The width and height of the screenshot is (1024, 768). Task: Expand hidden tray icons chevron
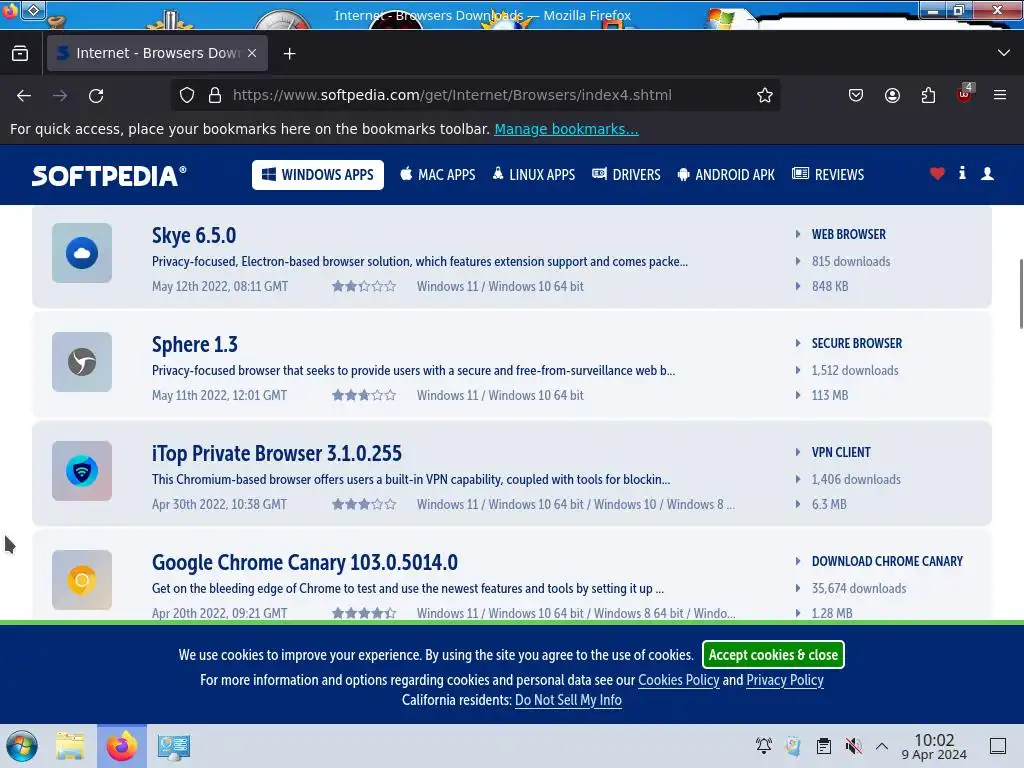tap(882, 746)
